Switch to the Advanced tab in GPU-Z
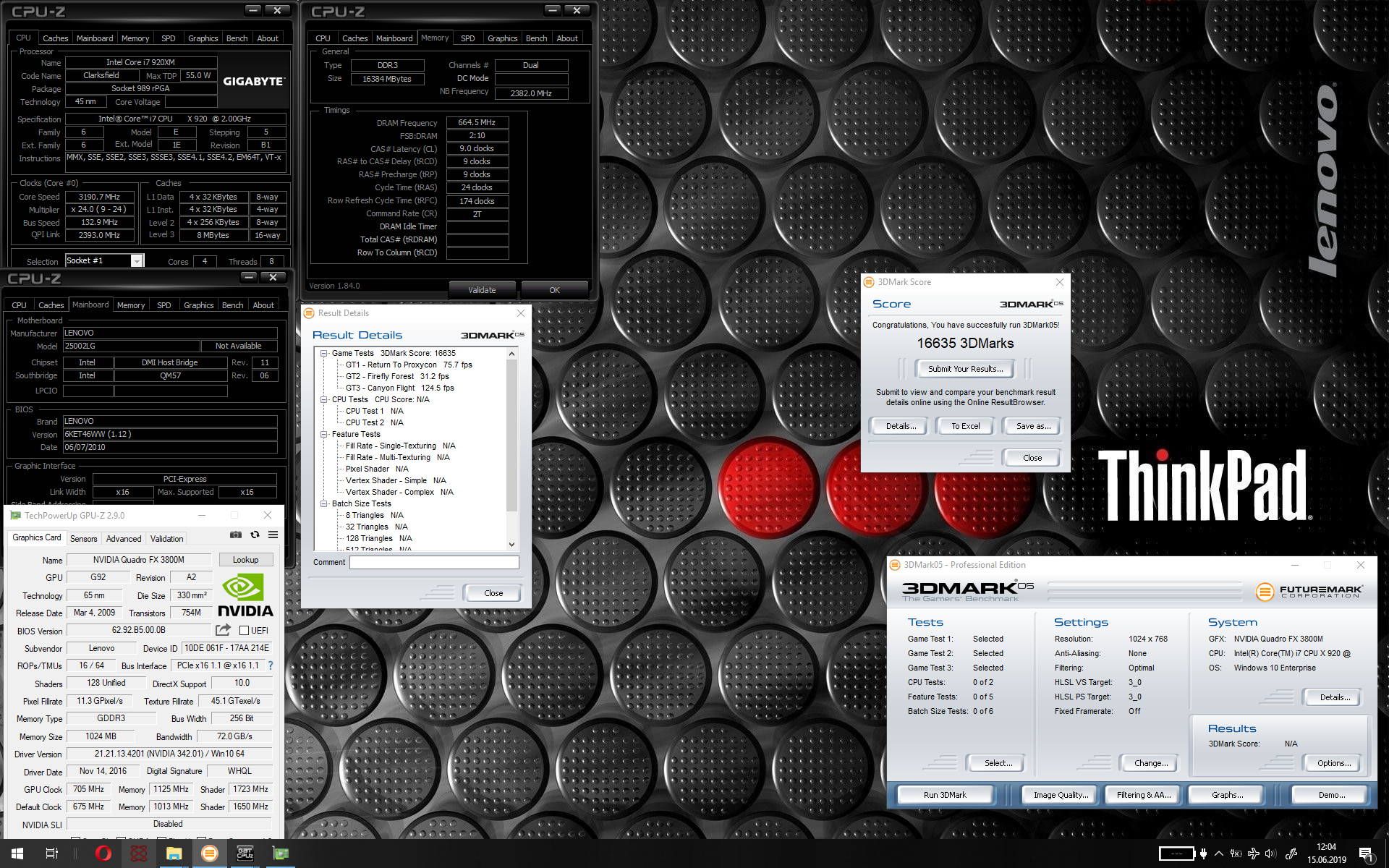 point(124,538)
